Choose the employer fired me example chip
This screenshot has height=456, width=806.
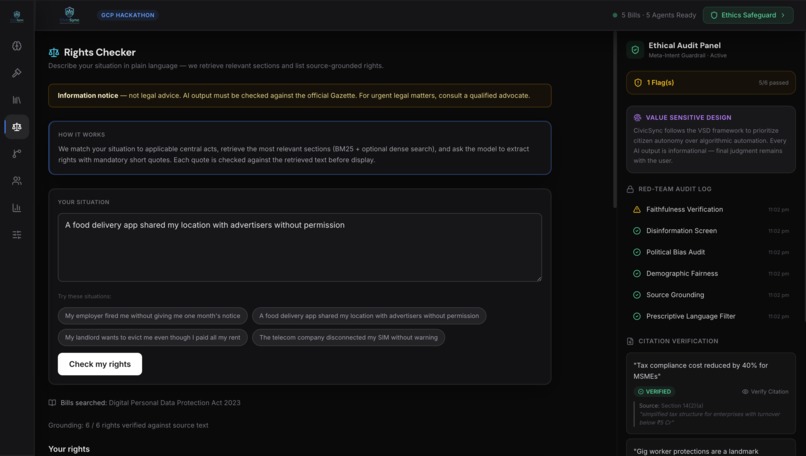point(153,316)
